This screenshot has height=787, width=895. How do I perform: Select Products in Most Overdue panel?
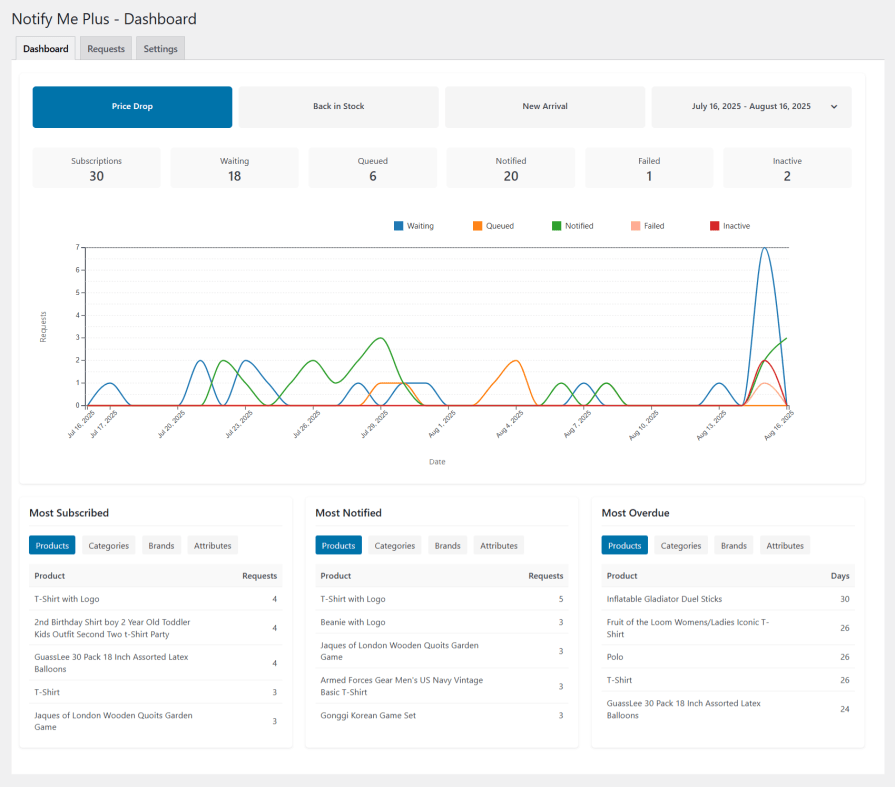pyautogui.click(x=624, y=546)
